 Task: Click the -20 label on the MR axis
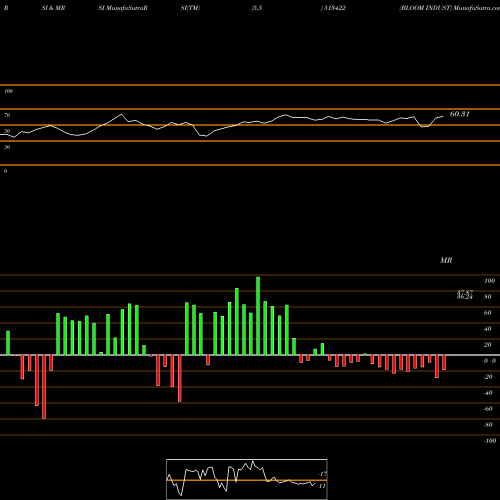[x=488, y=377]
